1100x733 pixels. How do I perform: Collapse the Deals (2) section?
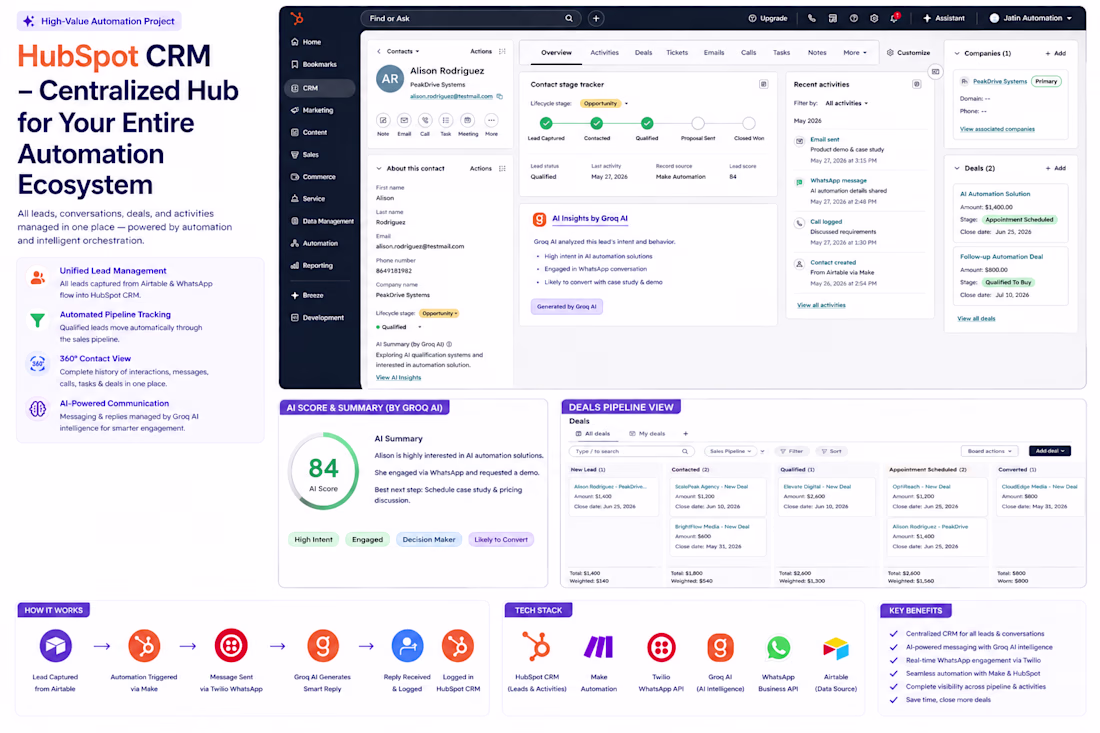957,168
